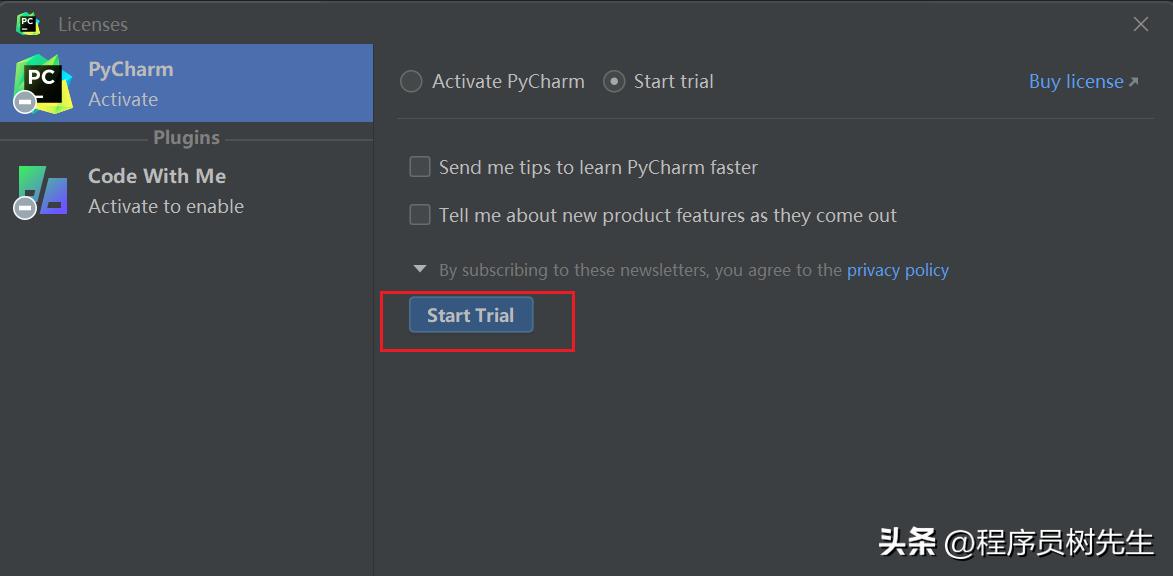1173x576 pixels.
Task: Click the Start Trial button
Action: (x=471, y=315)
